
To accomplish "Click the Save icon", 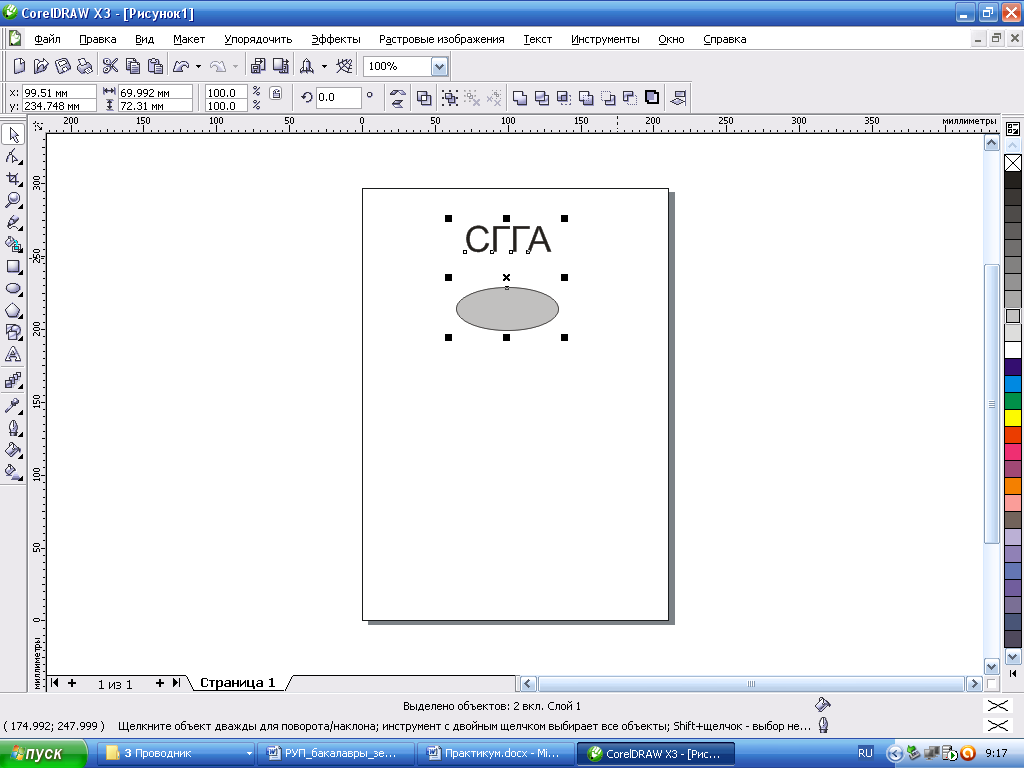I will pos(63,66).
